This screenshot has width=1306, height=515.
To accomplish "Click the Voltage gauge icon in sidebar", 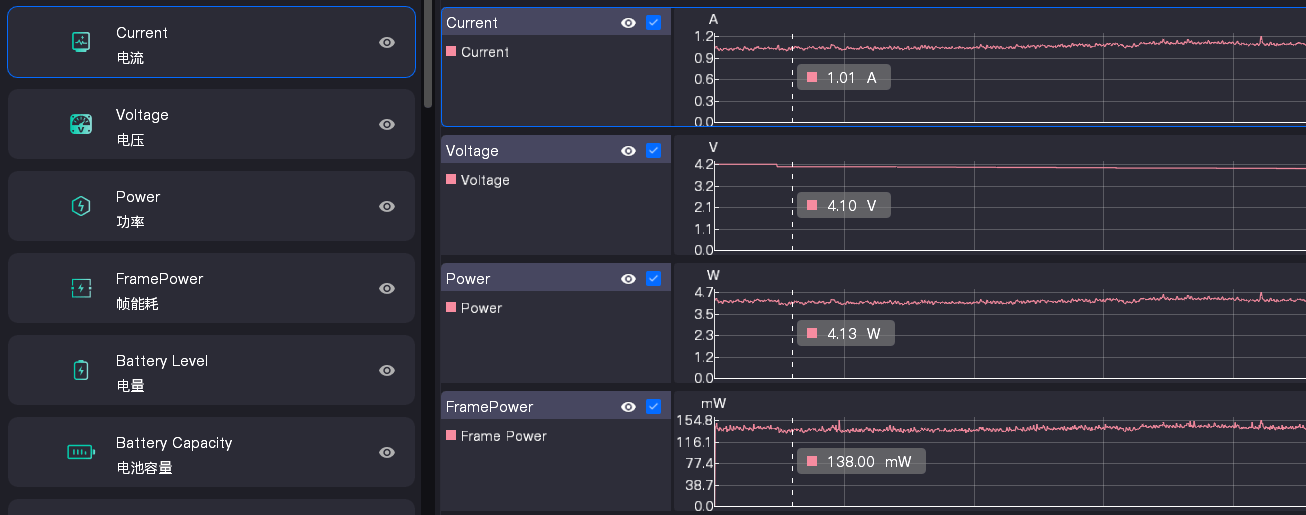I will [x=81, y=124].
